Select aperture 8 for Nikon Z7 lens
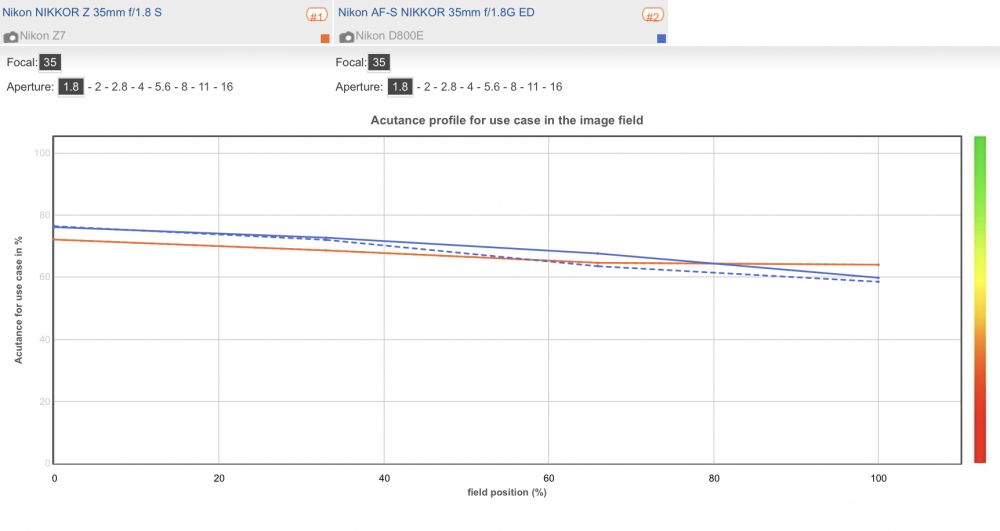The image size is (1000, 531). (184, 87)
